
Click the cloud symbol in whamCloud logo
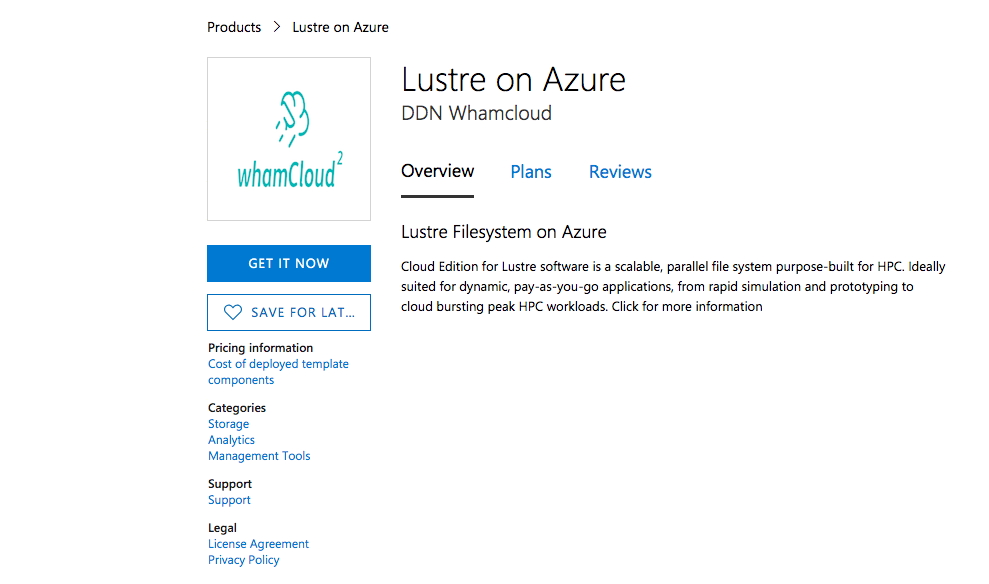[292, 118]
